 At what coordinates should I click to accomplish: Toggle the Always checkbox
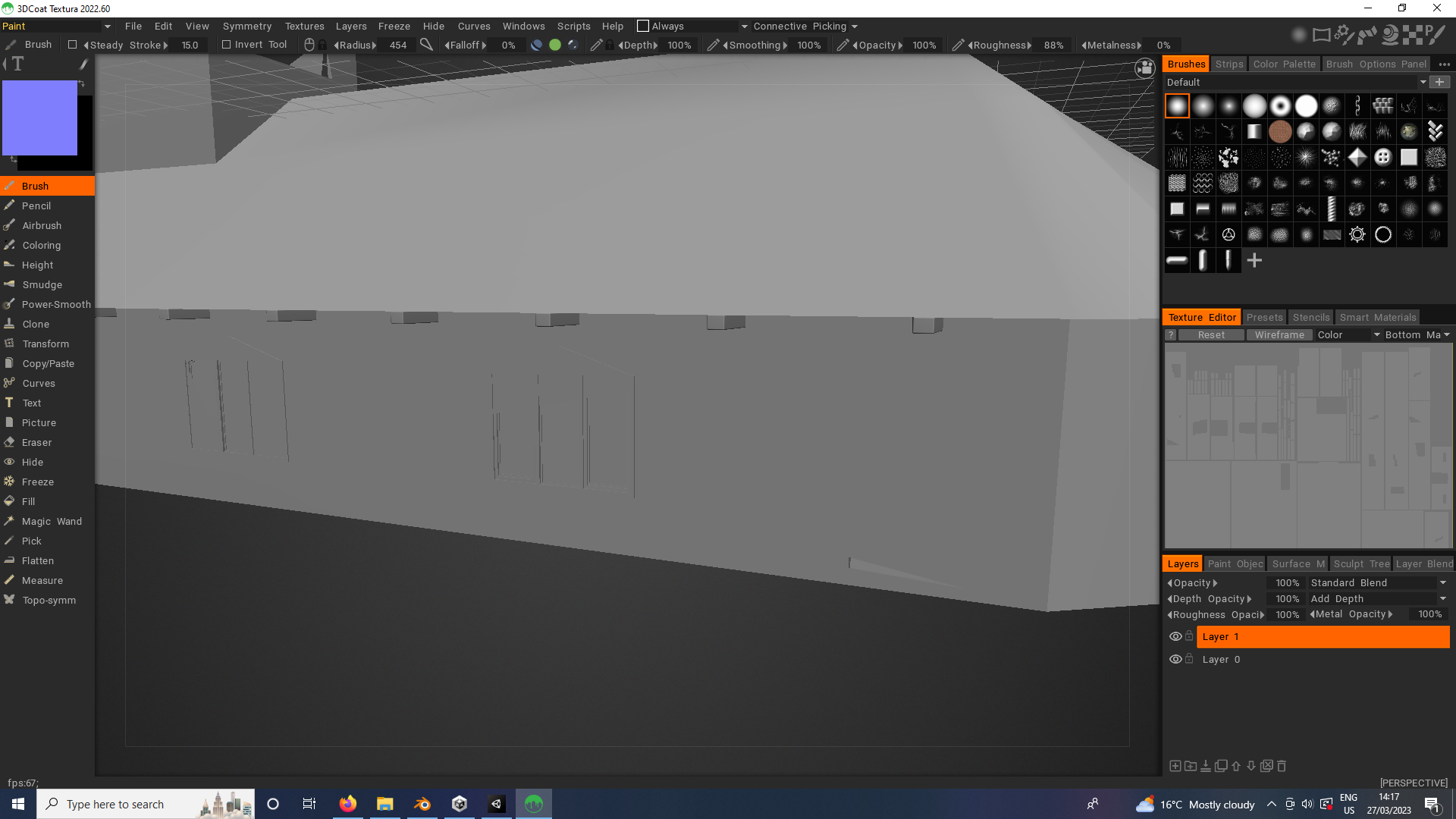(x=643, y=26)
